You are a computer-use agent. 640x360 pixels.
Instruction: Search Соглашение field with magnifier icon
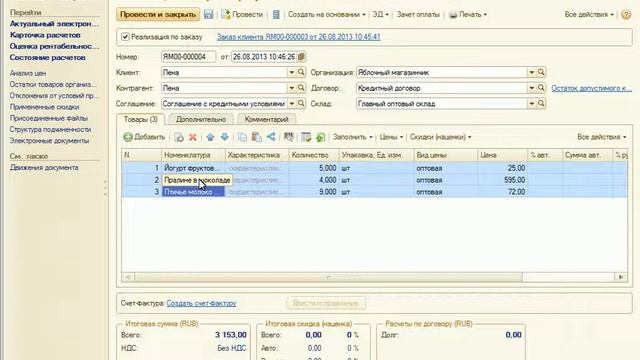tap(301, 104)
